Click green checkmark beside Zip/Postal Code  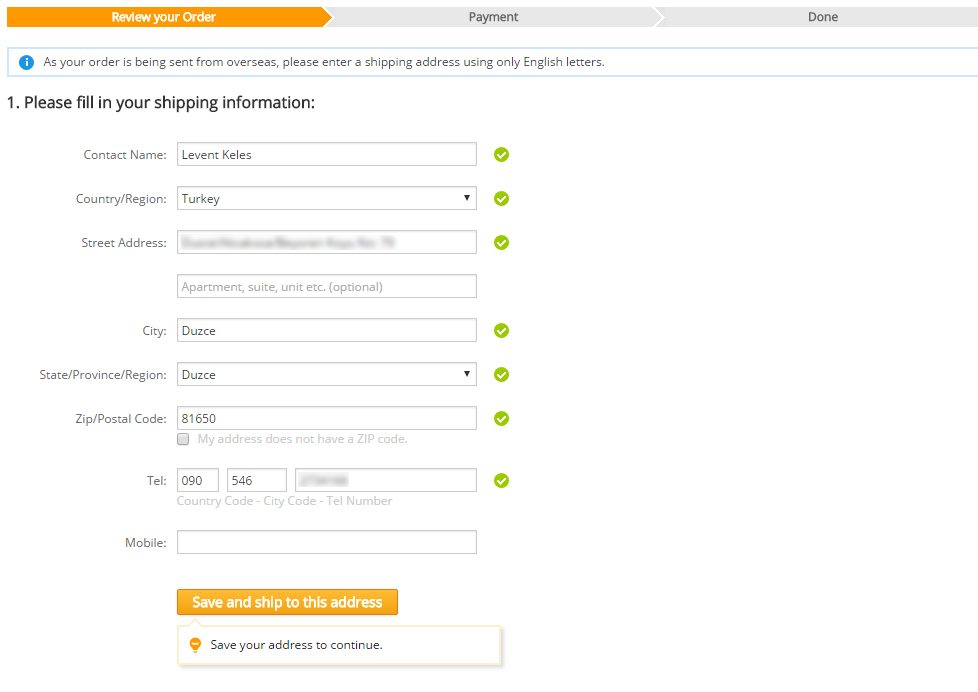click(502, 419)
